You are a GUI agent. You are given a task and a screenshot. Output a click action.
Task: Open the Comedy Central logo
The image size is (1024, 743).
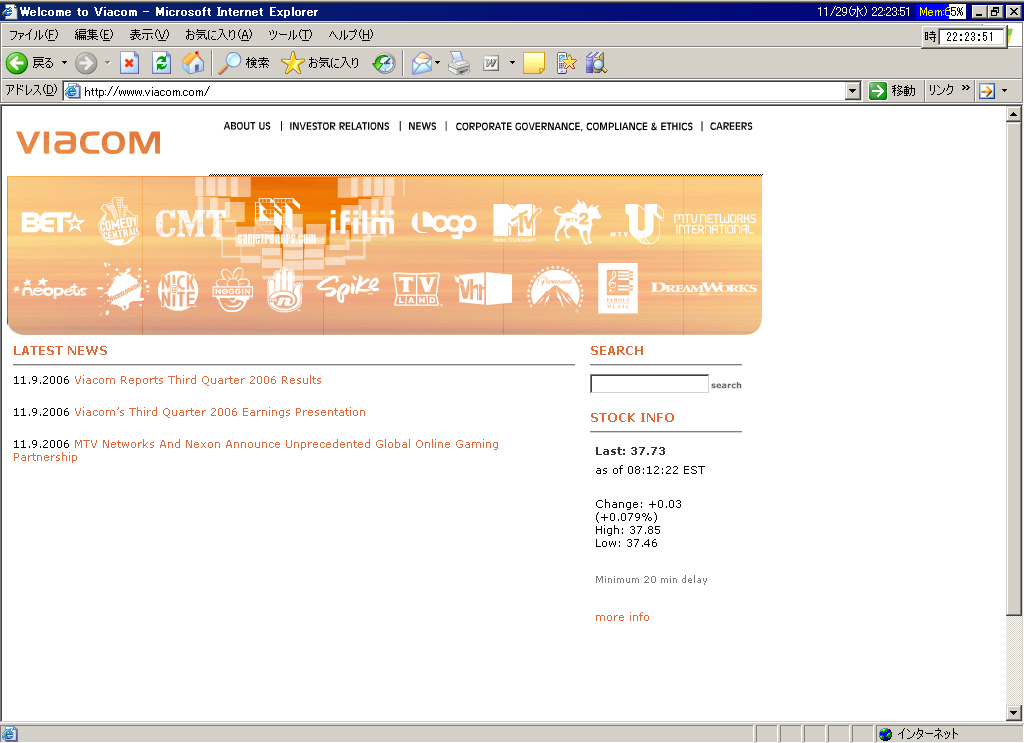tap(118, 222)
